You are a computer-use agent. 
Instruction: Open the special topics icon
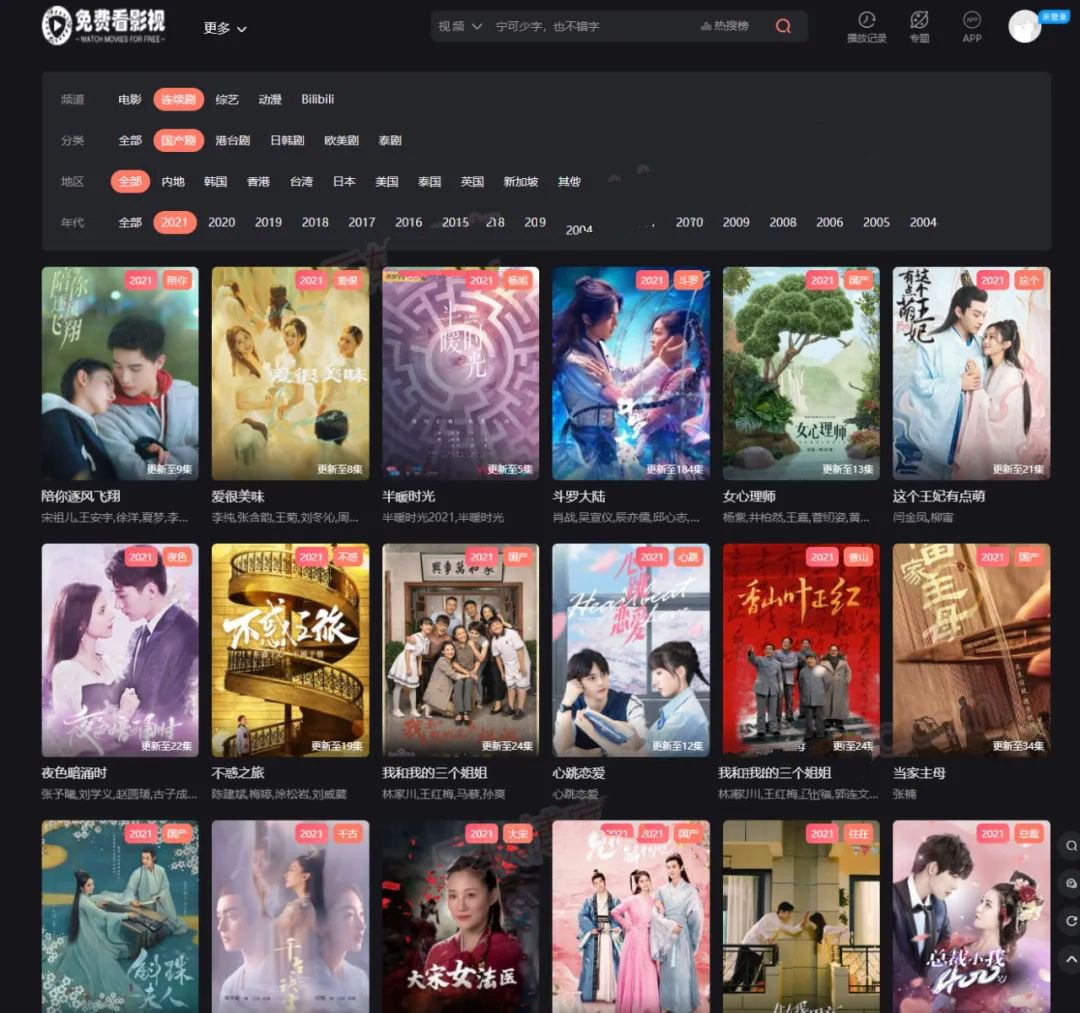pyautogui.click(x=919, y=20)
